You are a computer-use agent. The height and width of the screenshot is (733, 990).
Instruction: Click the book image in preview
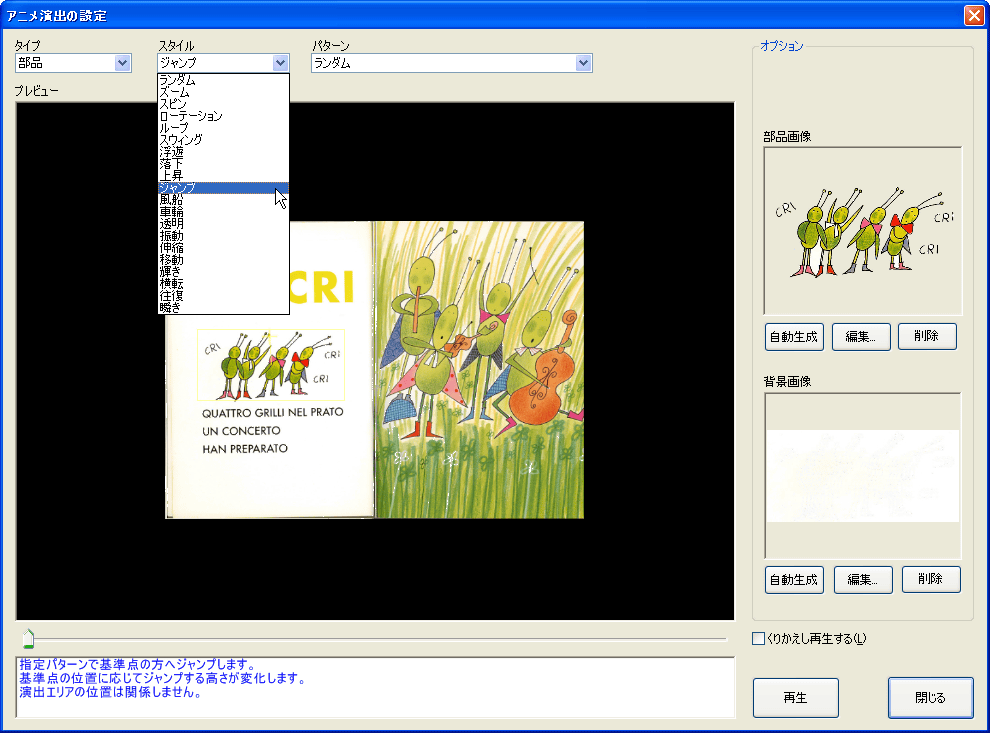(x=374, y=370)
